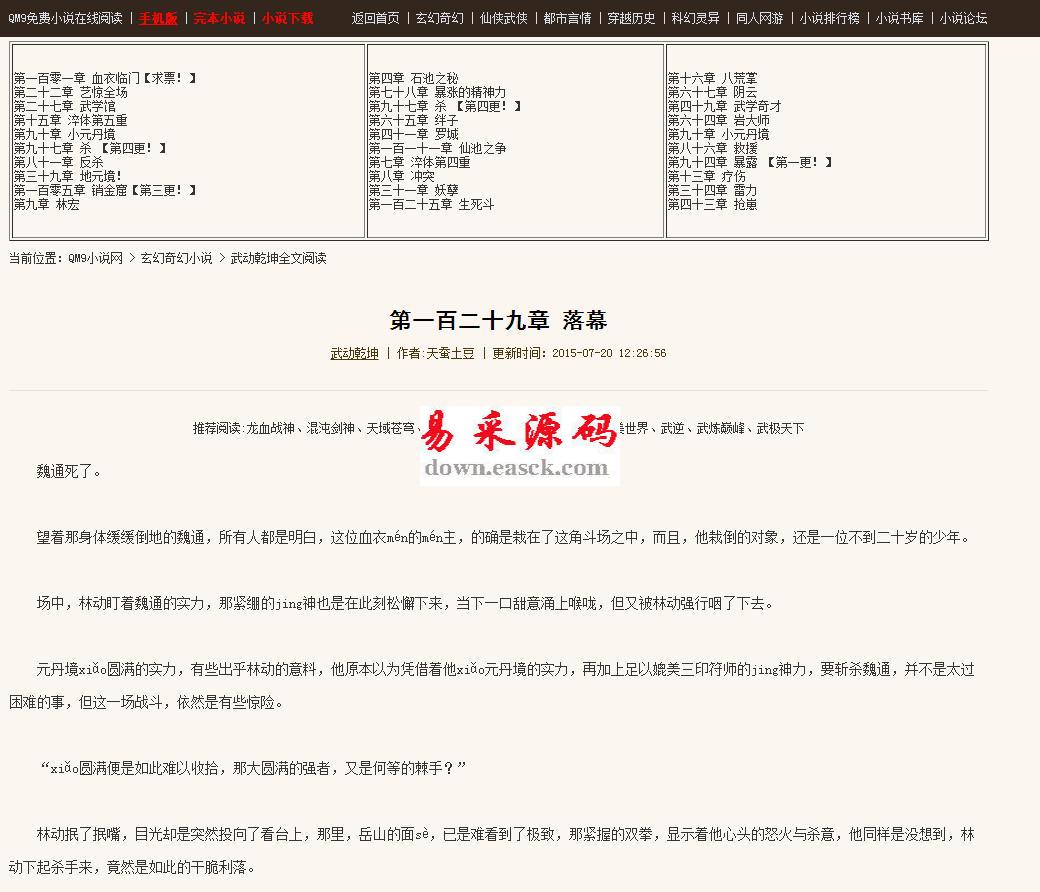Image resolution: width=1040 pixels, height=892 pixels.
Task: Open chapter 第十三章 疗伤
Action: [706, 176]
